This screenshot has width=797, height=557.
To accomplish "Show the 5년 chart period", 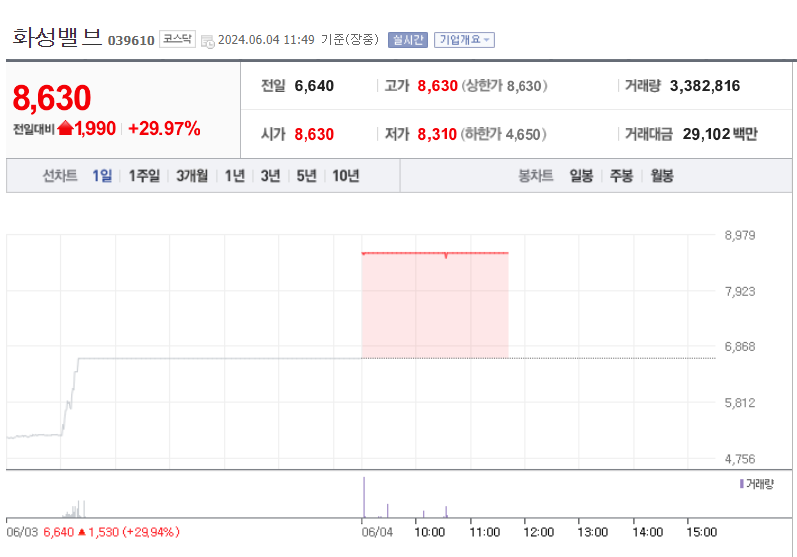I will click(306, 176).
